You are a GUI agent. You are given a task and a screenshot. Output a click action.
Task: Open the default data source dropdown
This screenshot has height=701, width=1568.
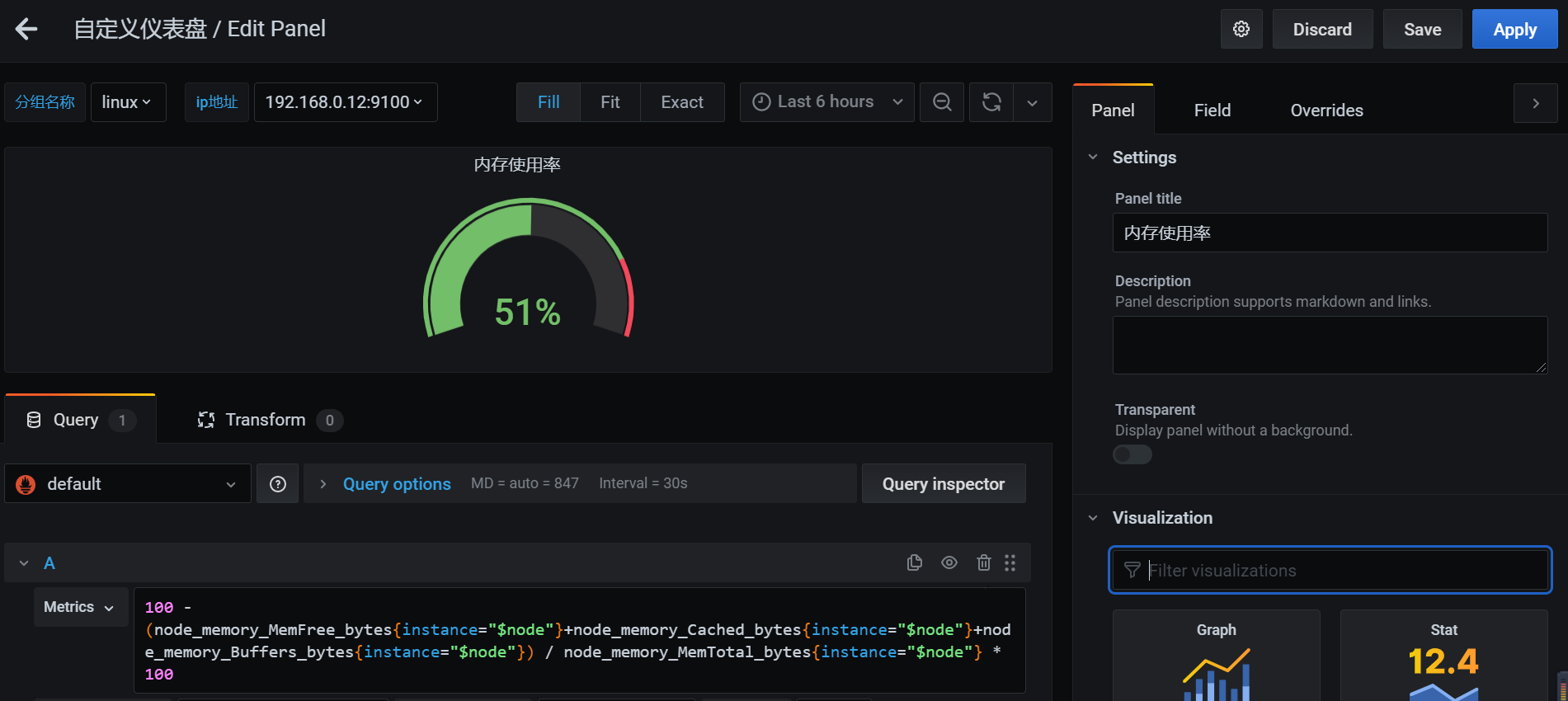pos(128,484)
